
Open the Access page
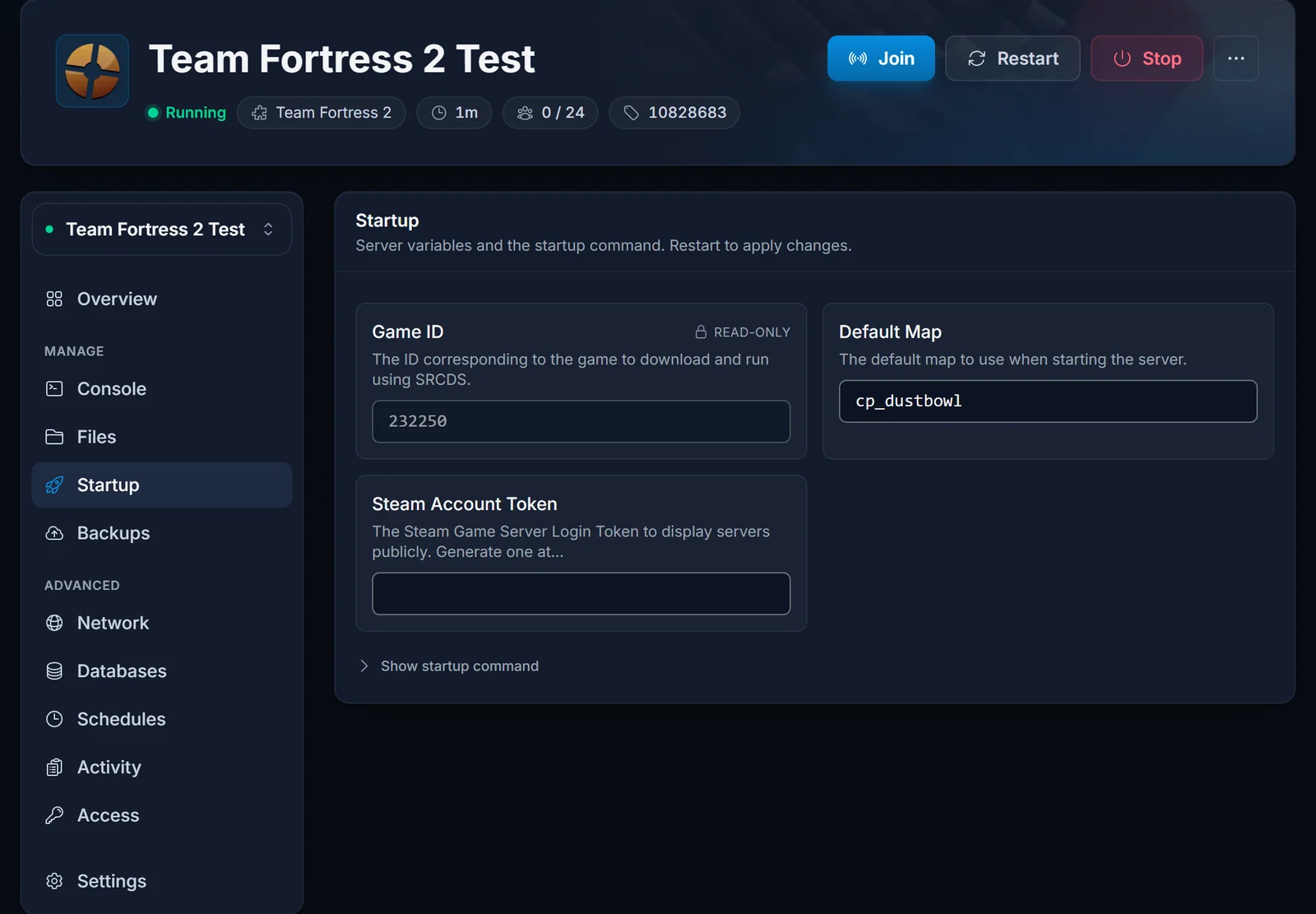pyautogui.click(x=162, y=815)
